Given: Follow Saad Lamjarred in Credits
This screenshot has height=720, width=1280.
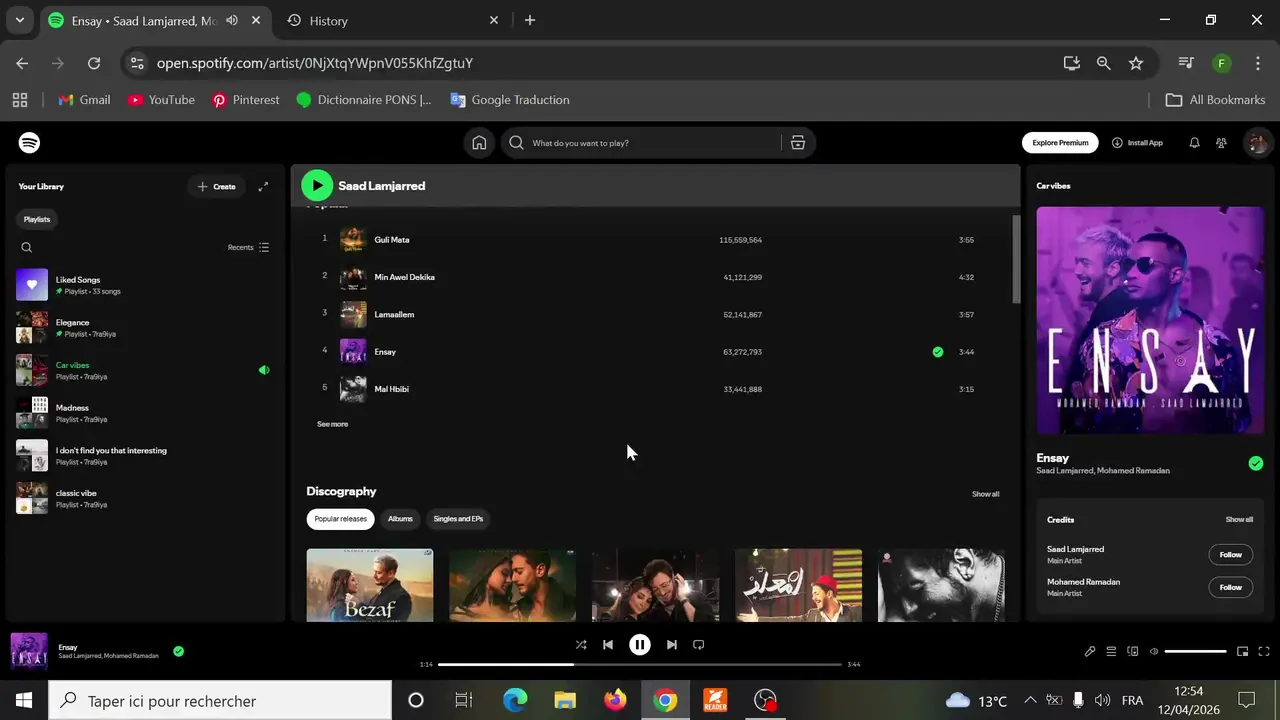Looking at the screenshot, I should (1230, 555).
